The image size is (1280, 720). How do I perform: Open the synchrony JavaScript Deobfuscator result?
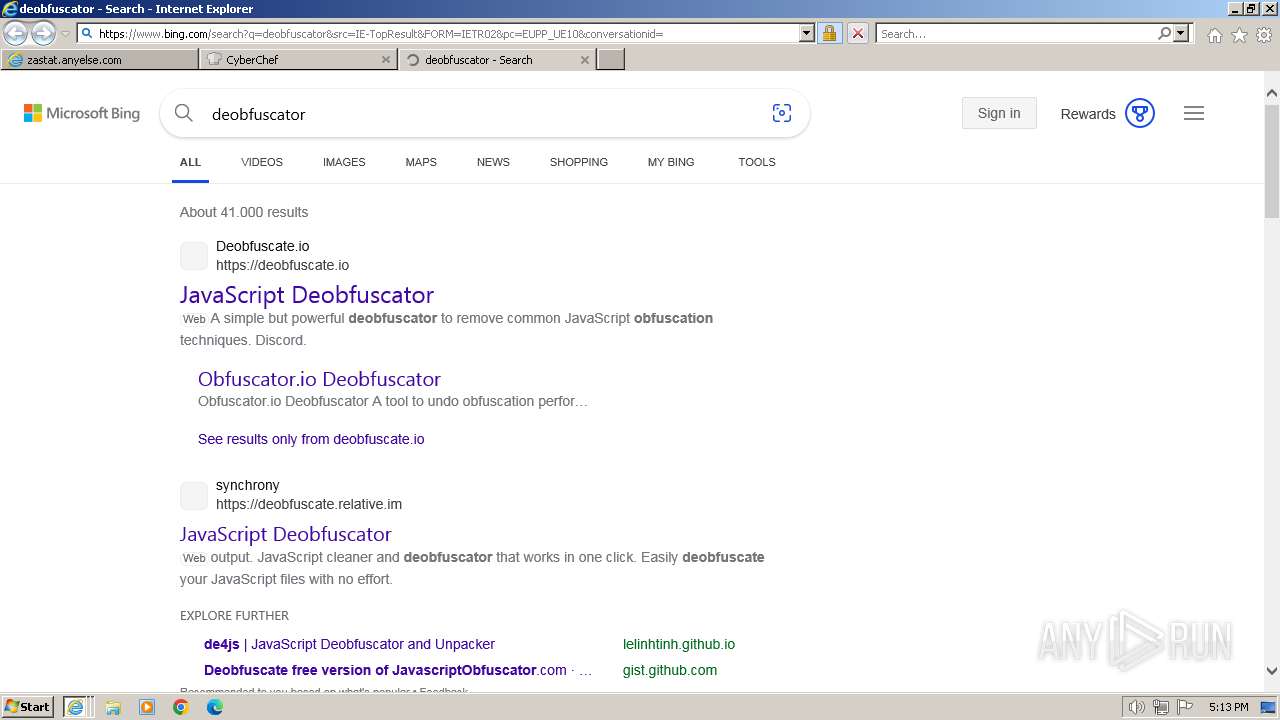[286, 534]
